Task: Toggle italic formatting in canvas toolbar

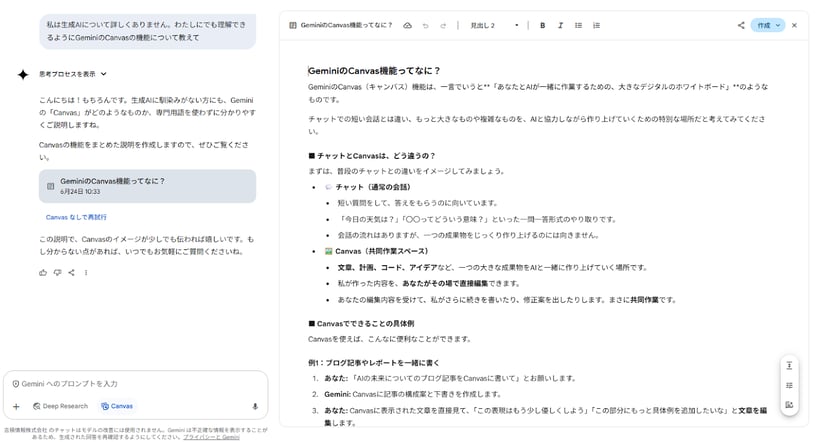Action: pyautogui.click(x=560, y=25)
